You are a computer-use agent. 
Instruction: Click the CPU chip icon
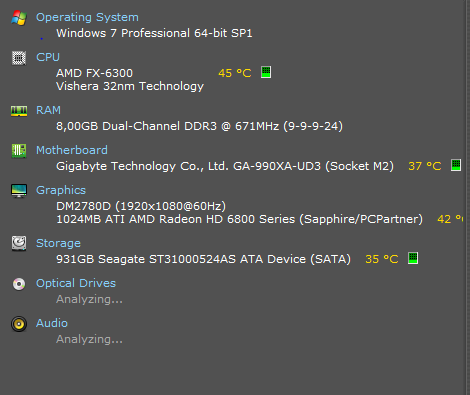19,58
